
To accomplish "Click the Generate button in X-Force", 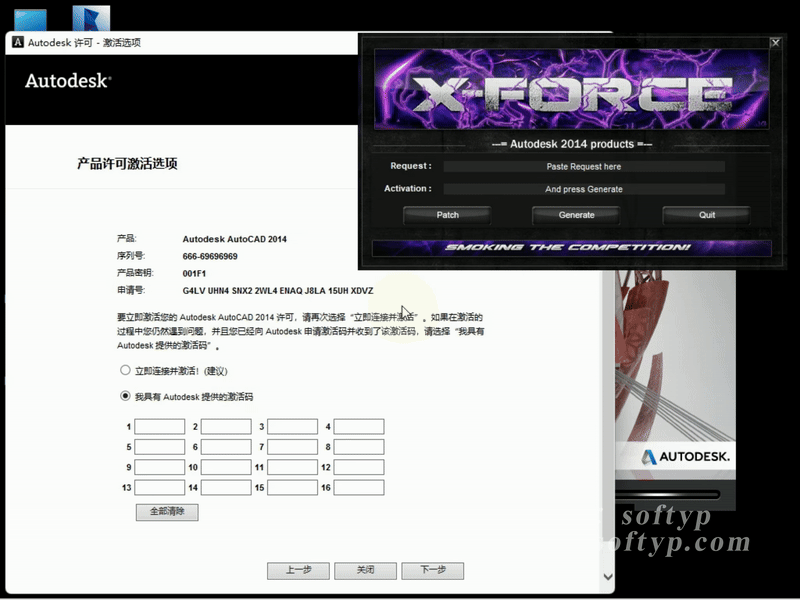I will (x=576, y=215).
